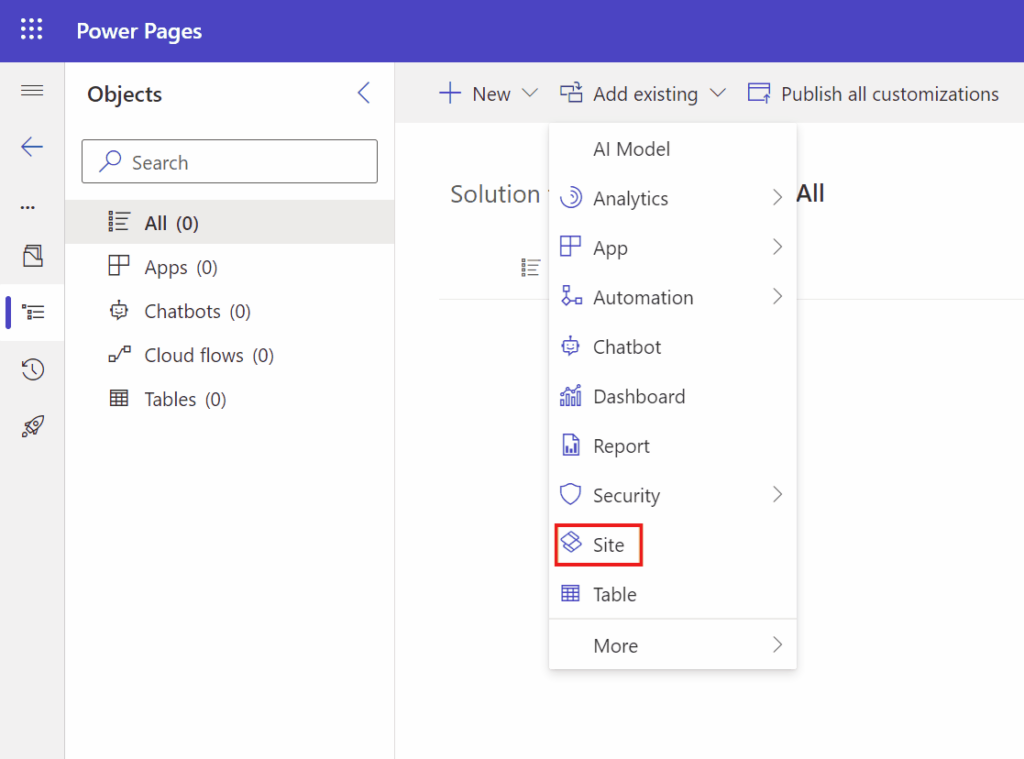Click the rocket icon in left rail

click(32, 427)
